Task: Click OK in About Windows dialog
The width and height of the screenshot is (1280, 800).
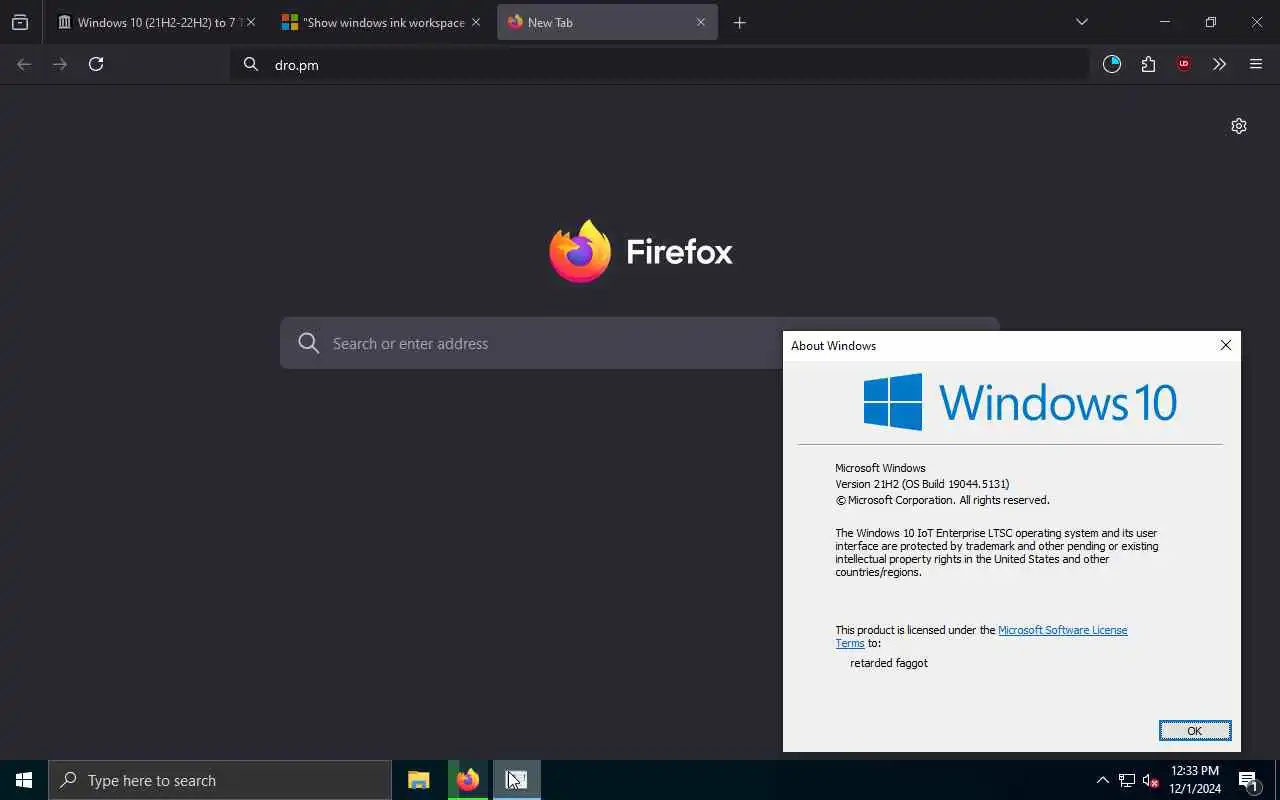Action: pyautogui.click(x=1195, y=731)
